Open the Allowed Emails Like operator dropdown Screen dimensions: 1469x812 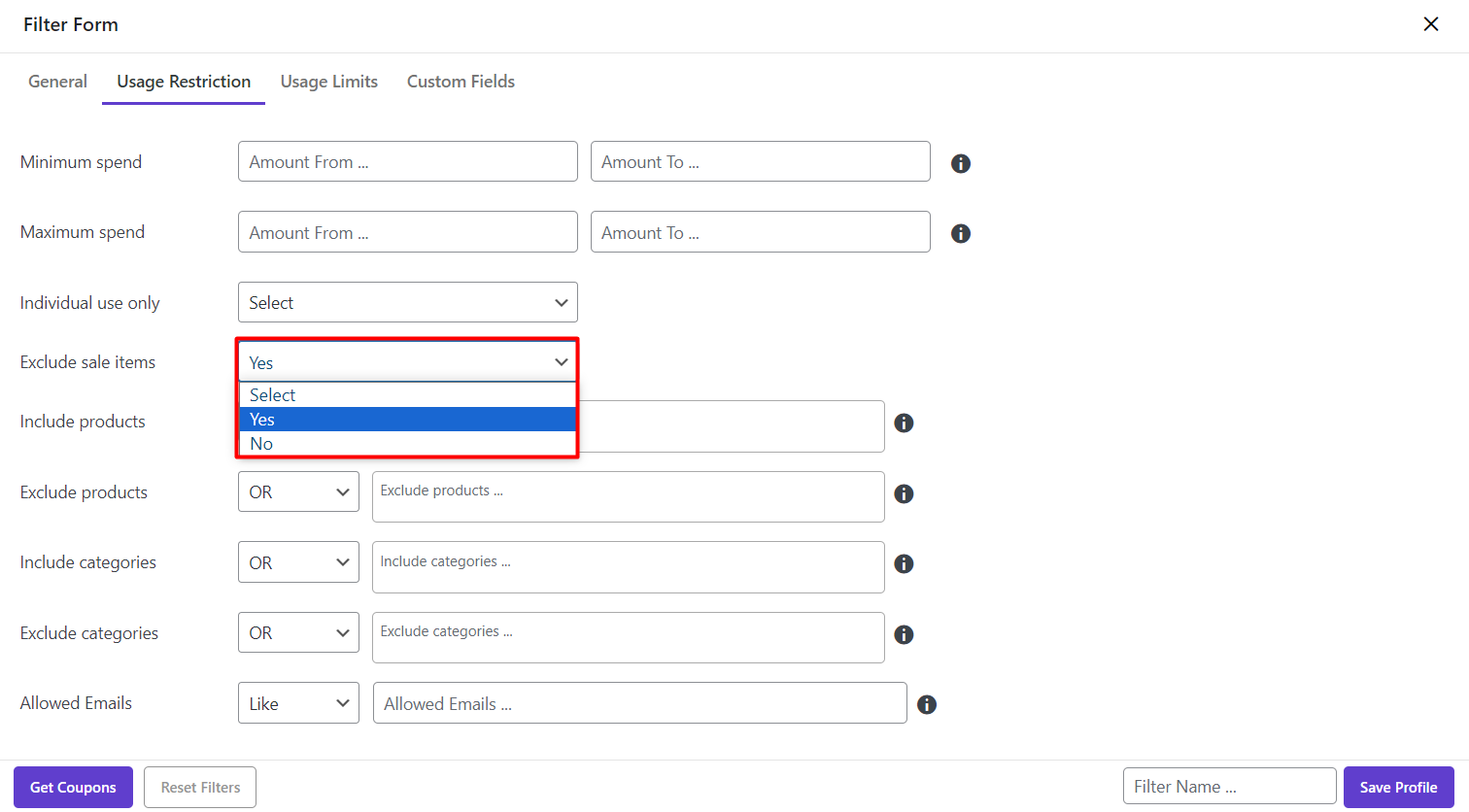pos(298,703)
